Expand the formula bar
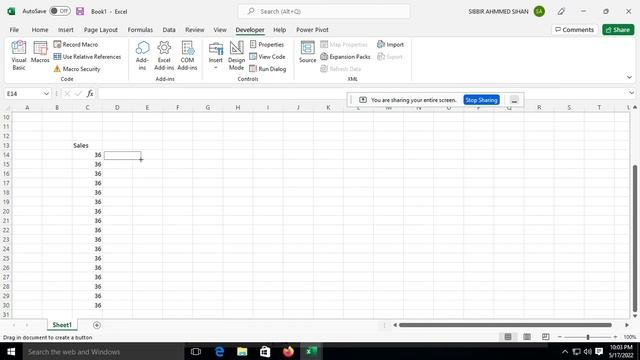Image resolution: width=640 pixels, height=360 pixels. (x=631, y=93)
